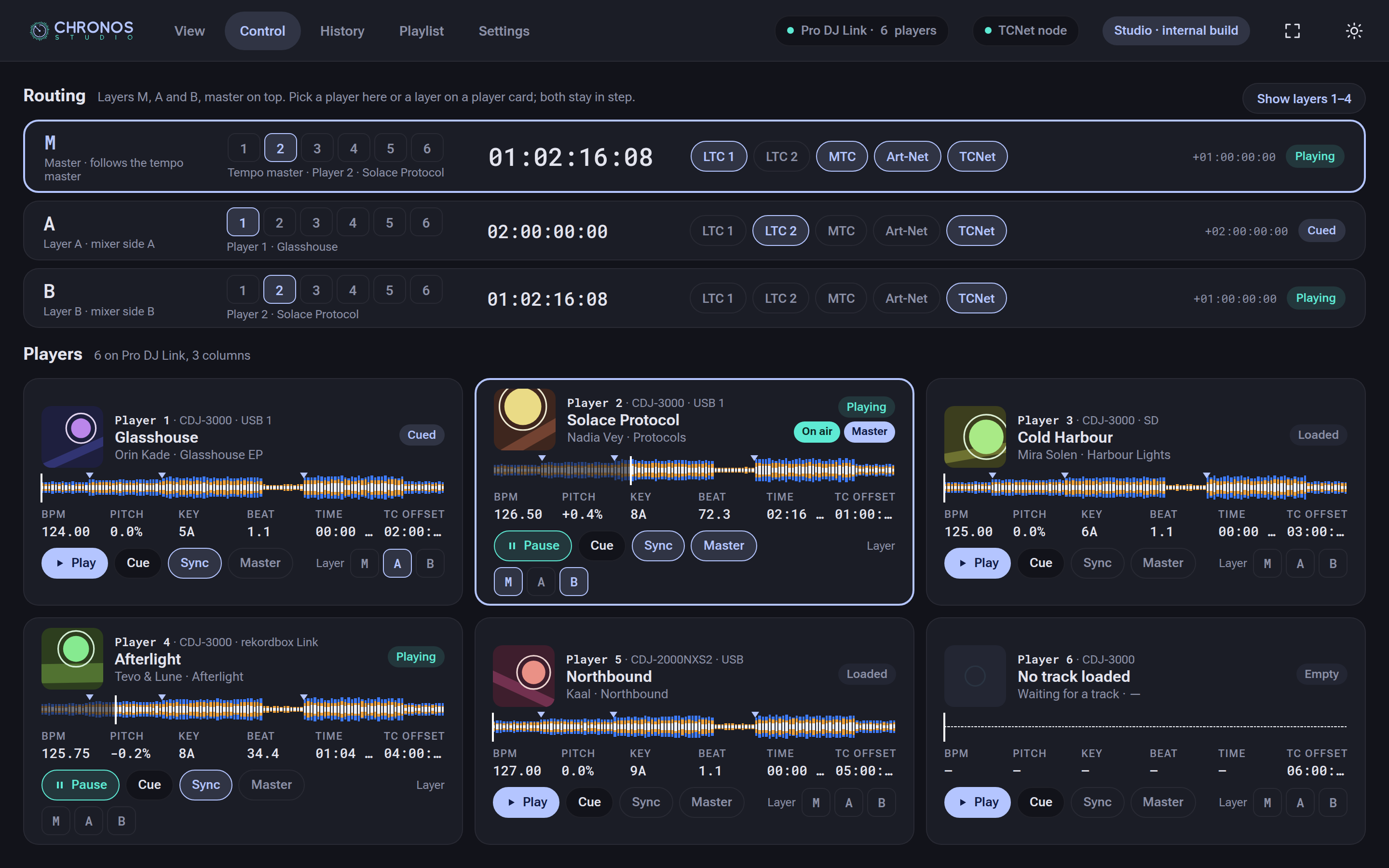Assign Player 1 to layer M button
The image size is (1389, 868).
[365, 563]
